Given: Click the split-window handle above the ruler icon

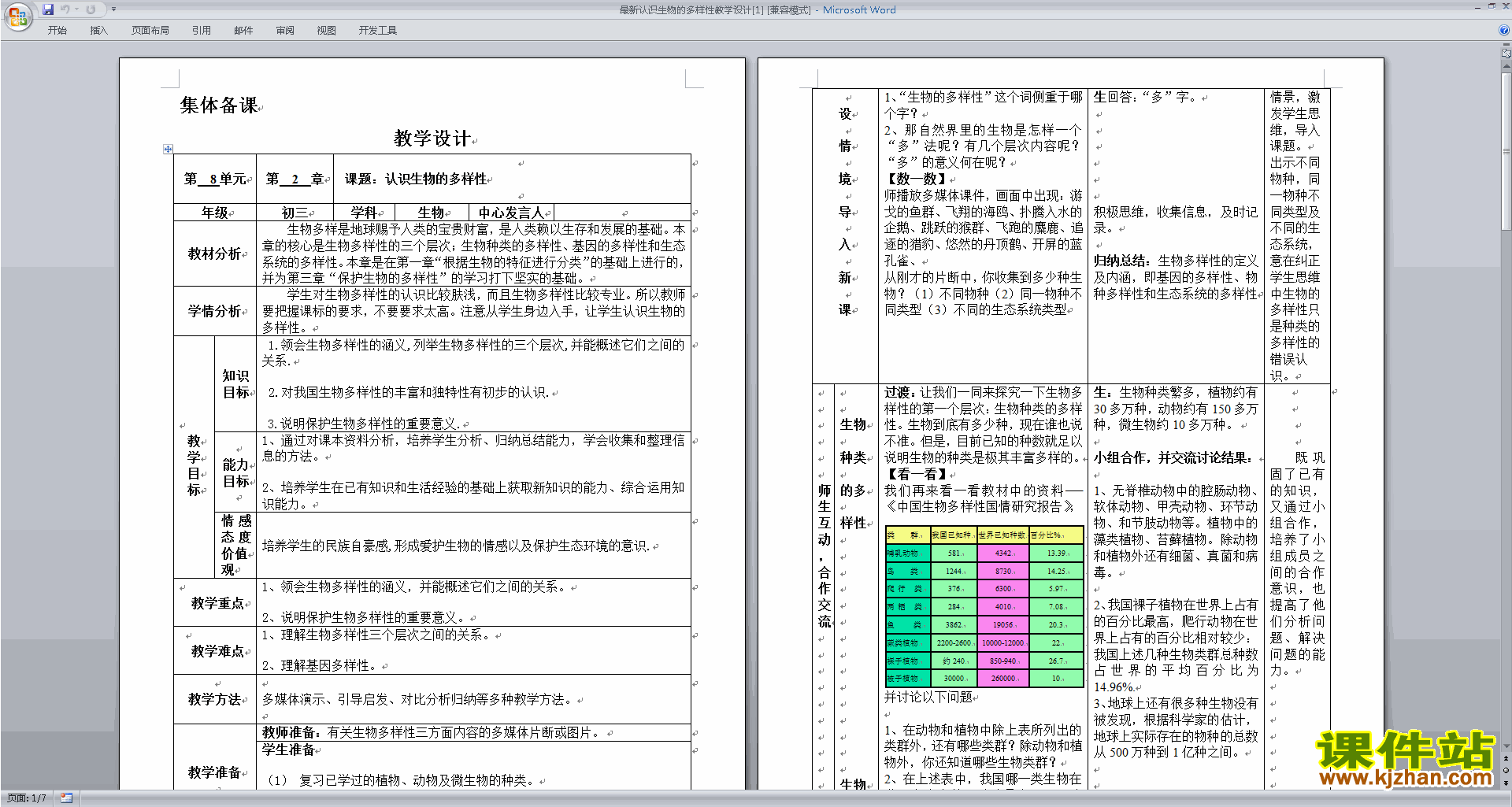Looking at the screenshot, I should point(1506,46).
